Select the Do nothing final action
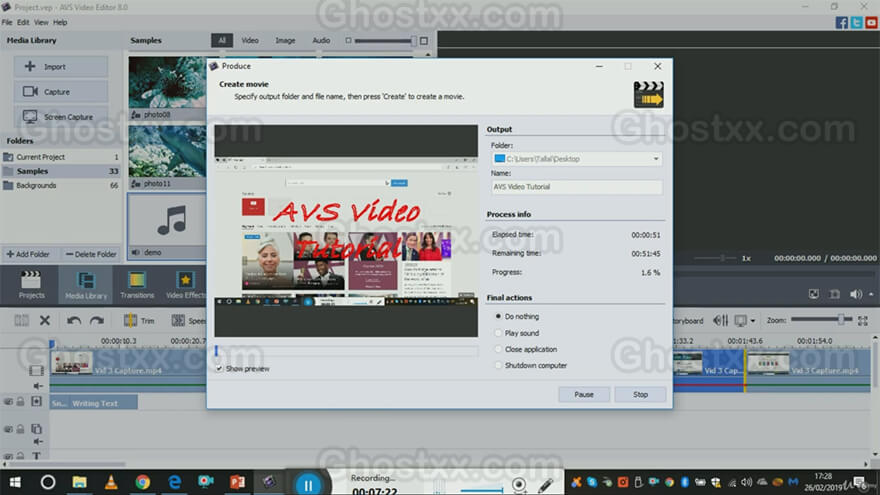The width and height of the screenshot is (880, 495). coord(517,317)
